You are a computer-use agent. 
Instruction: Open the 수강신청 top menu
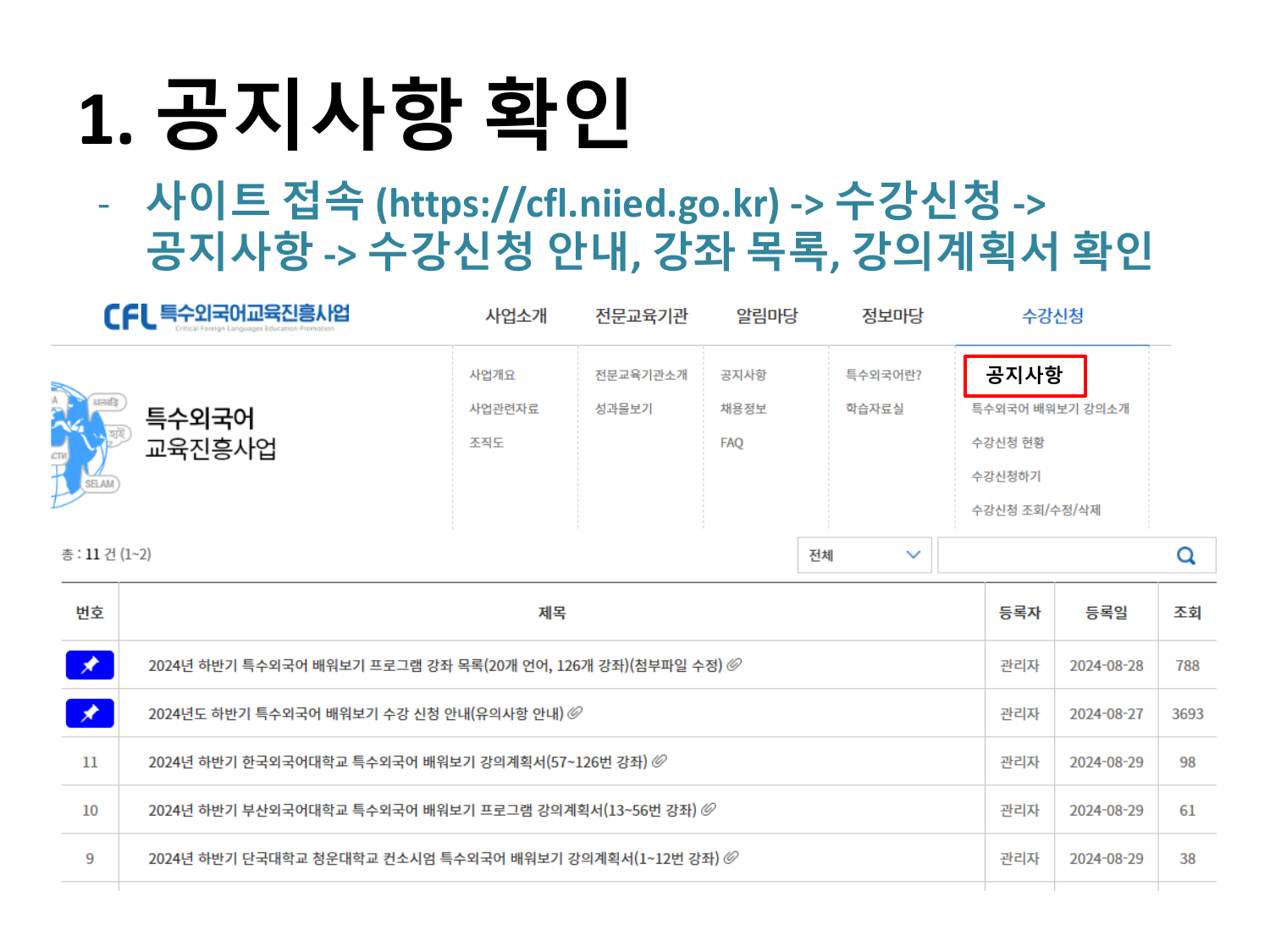[1052, 316]
